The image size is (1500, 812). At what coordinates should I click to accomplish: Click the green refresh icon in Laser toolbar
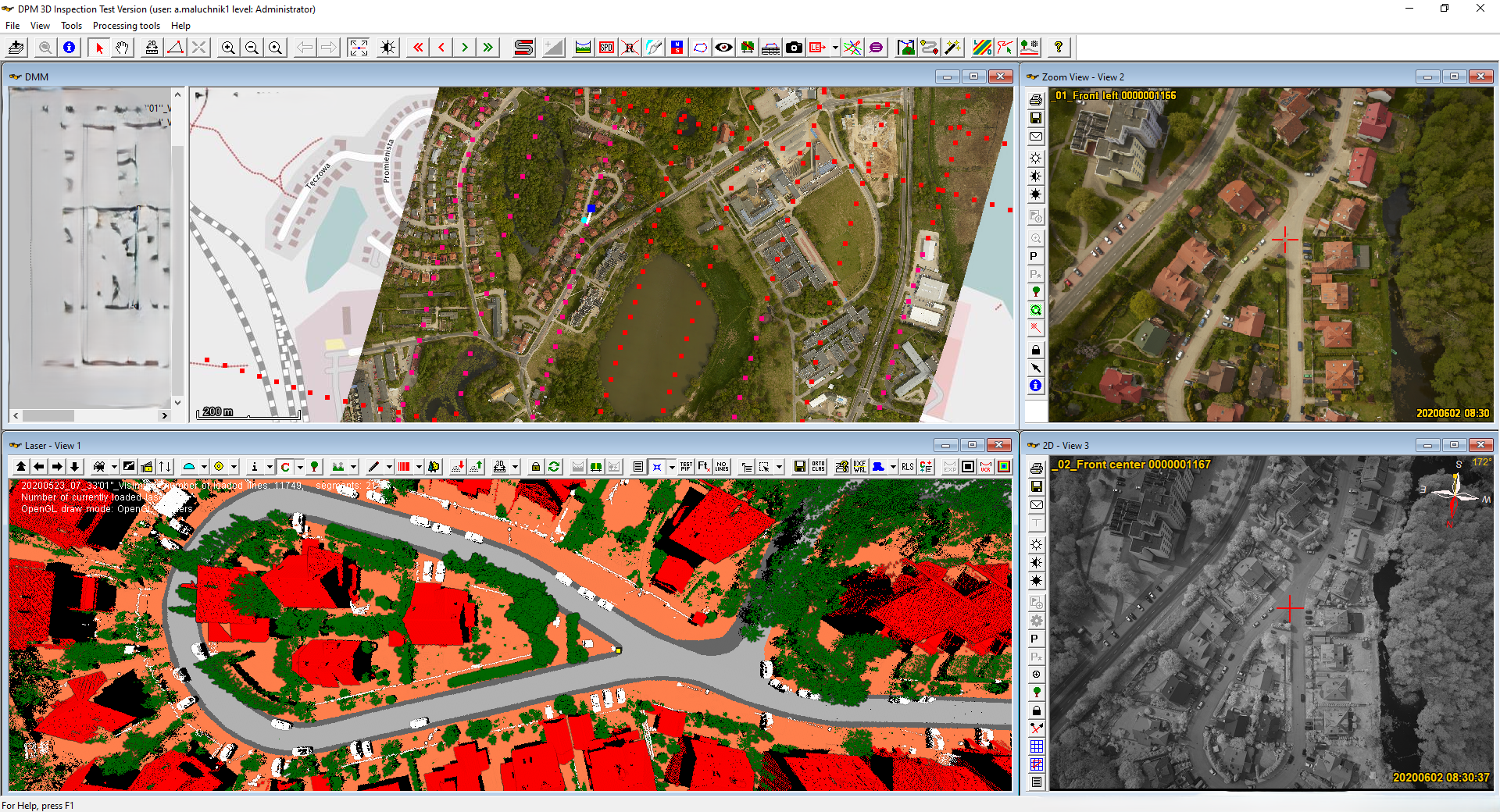point(554,467)
